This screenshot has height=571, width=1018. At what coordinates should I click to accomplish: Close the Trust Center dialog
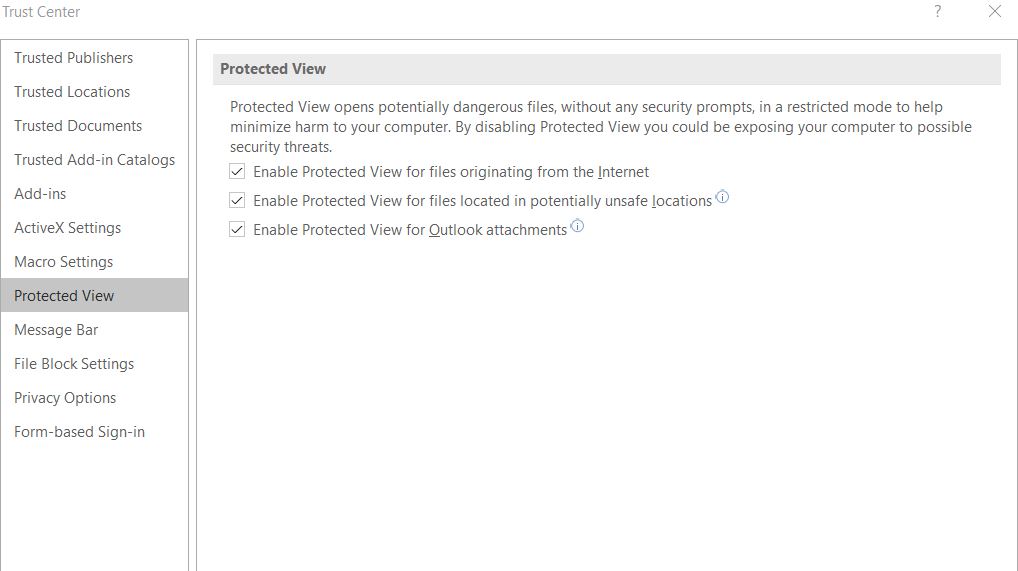[995, 11]
